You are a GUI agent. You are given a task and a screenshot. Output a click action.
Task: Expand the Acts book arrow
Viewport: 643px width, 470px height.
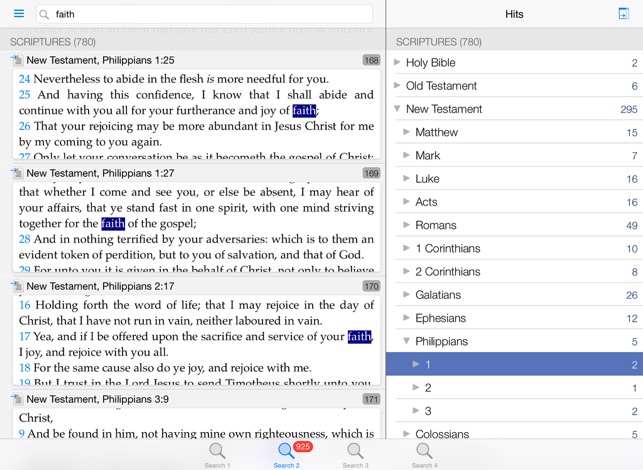pos(406,201)
